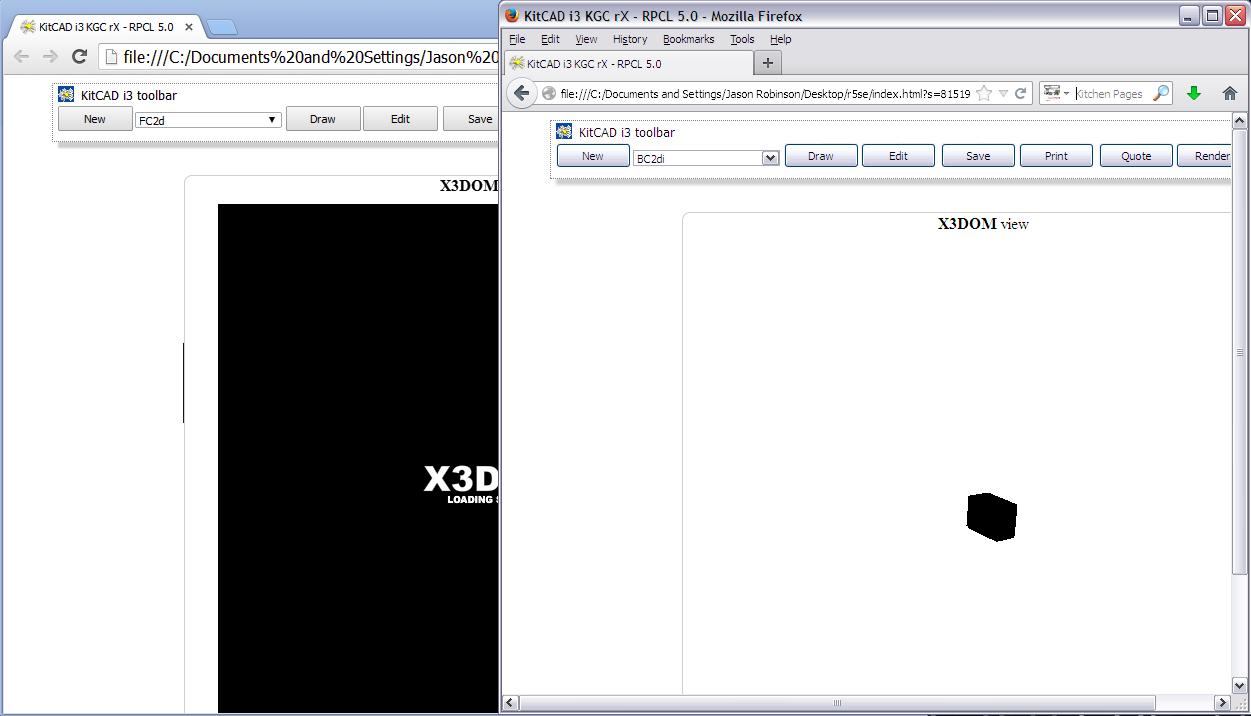Click the Edit button in Chrome
The width and height of the screenshot is (1251, 716).
coord(400,119)
